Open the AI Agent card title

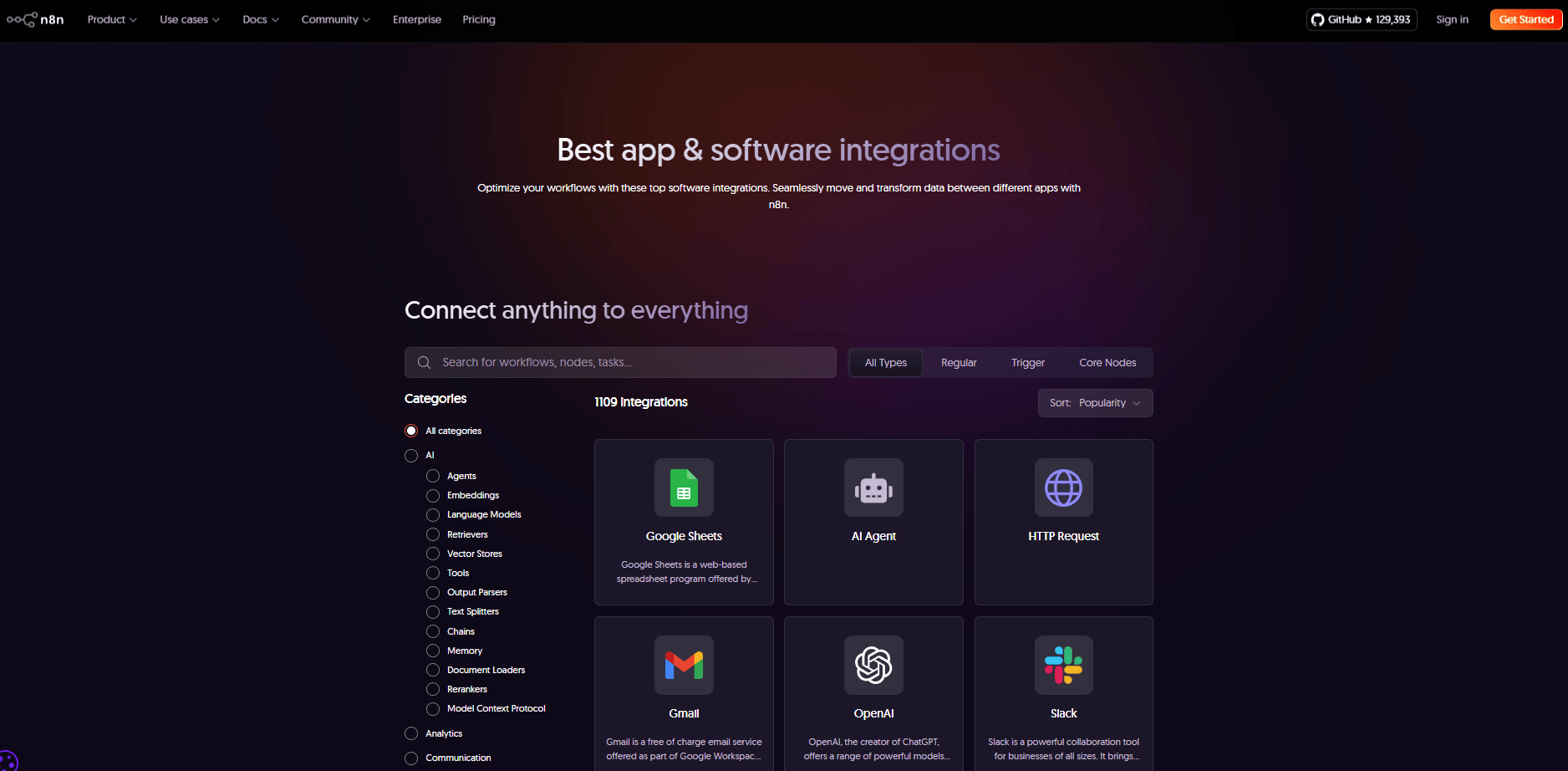873,536
